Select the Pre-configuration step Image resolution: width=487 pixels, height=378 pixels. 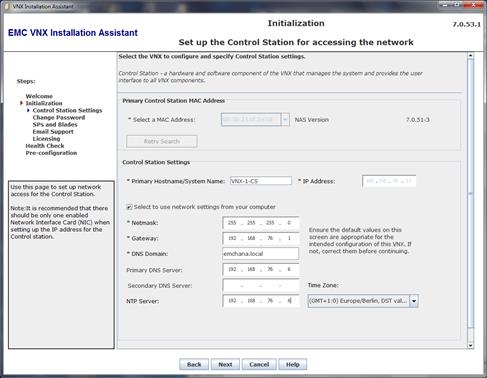[51, 153]
